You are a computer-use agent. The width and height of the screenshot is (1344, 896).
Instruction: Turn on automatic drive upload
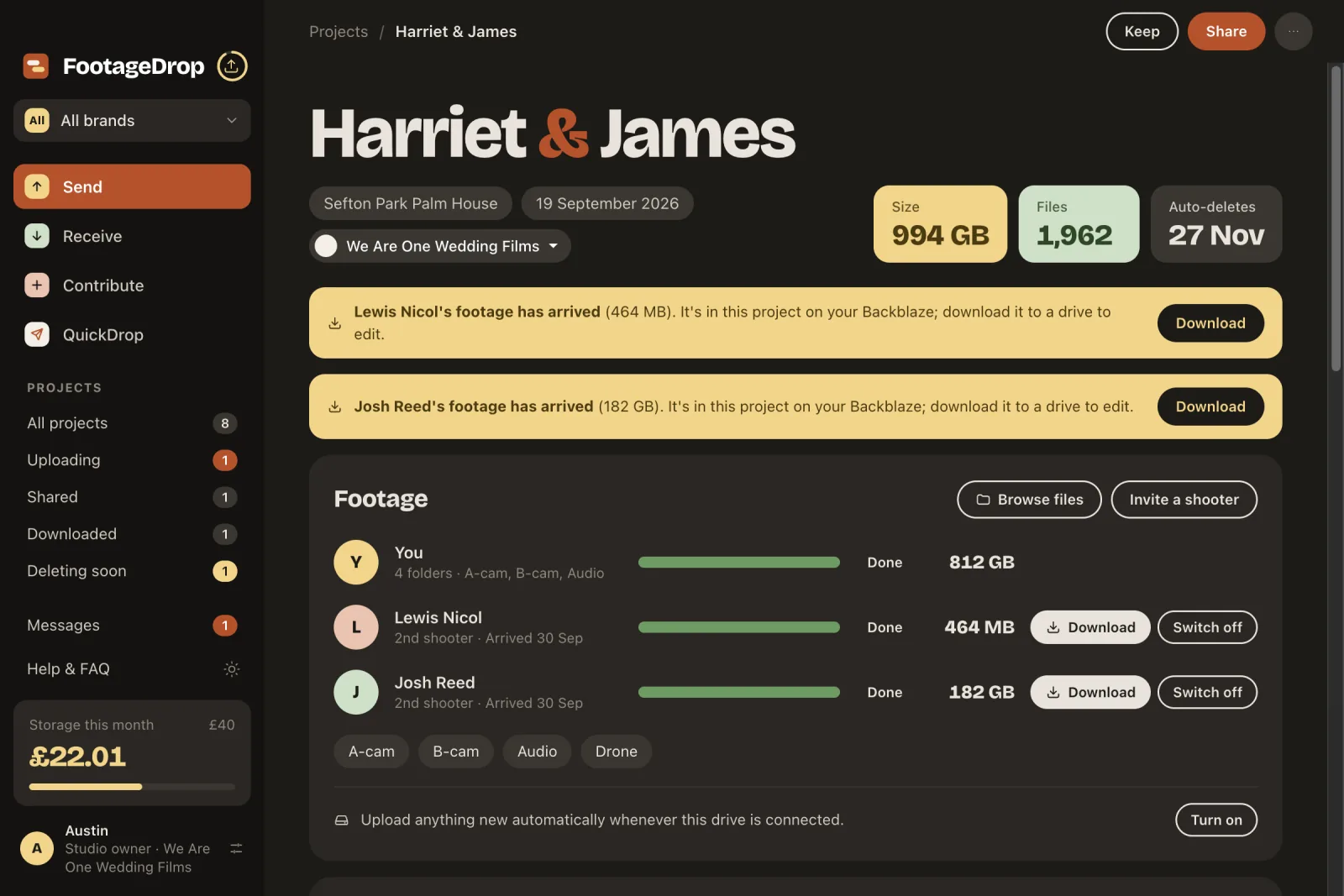tap(1215, 820)
